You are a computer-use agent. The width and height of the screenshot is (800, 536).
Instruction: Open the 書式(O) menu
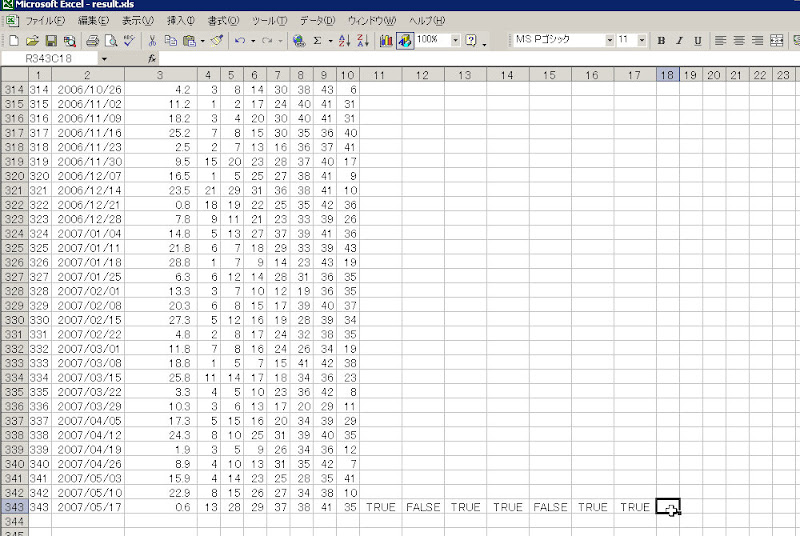pos(223,21)
